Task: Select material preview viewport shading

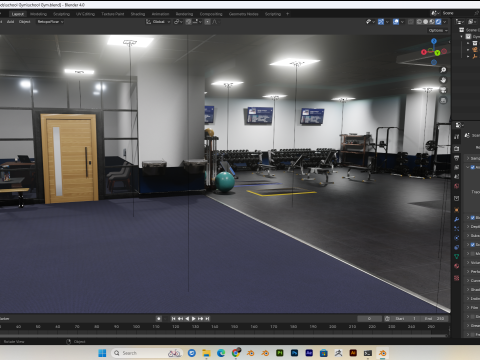Action: point(432,22)
